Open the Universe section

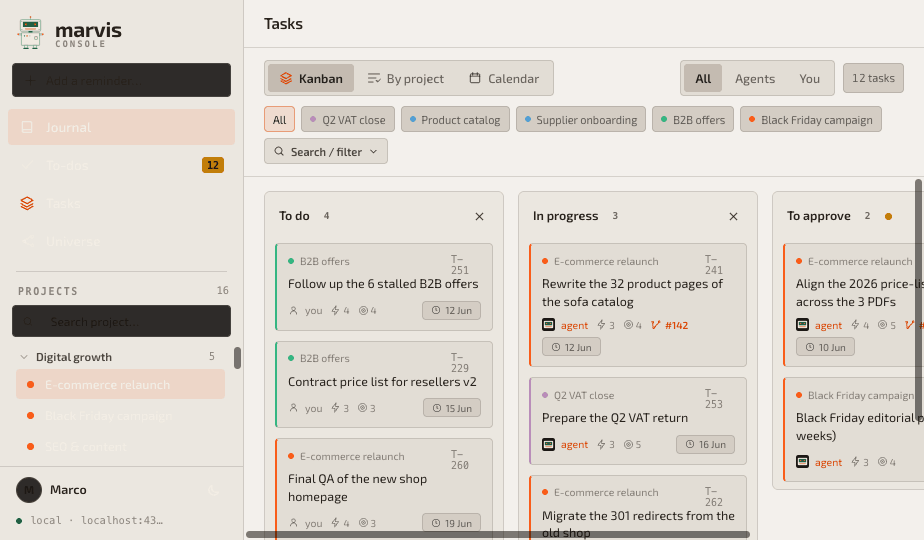coord(121,242)
